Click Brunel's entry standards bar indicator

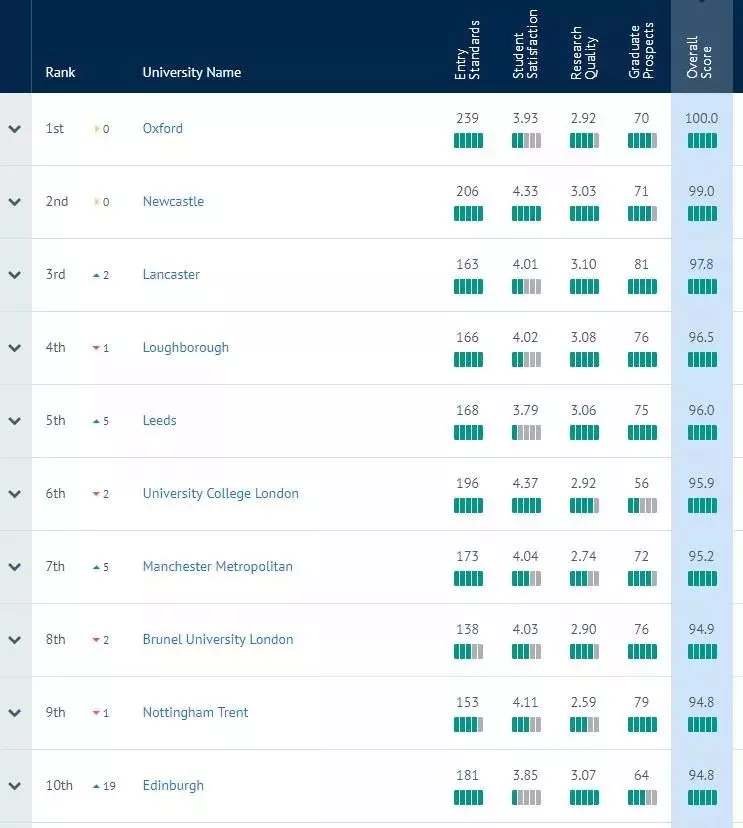468,652
